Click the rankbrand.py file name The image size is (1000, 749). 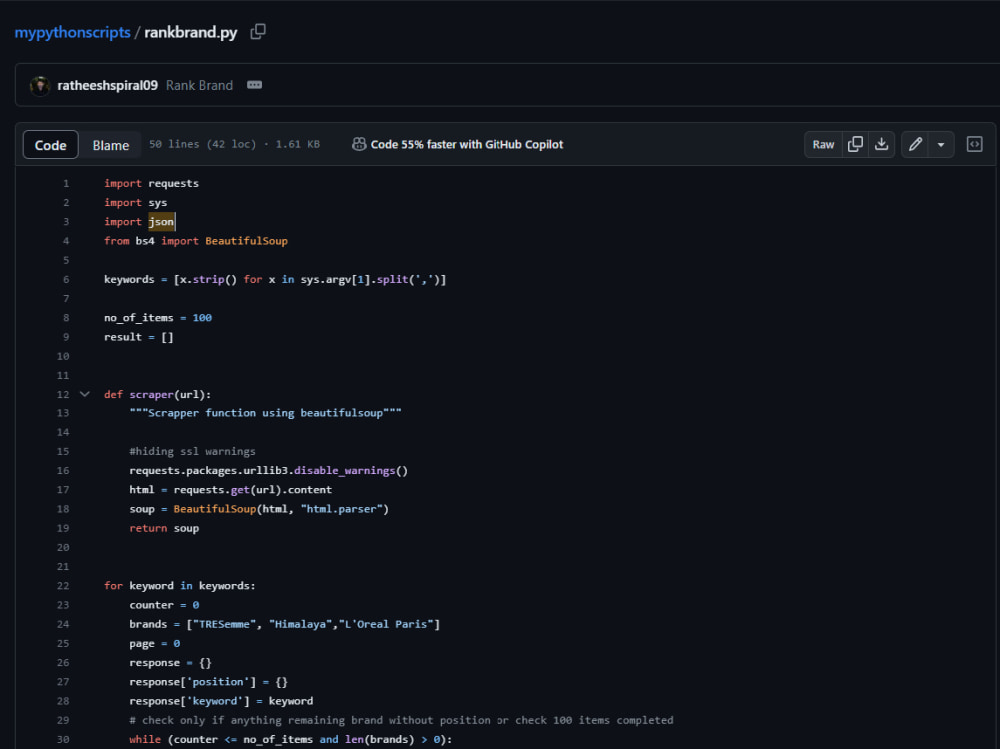[191, 33]
